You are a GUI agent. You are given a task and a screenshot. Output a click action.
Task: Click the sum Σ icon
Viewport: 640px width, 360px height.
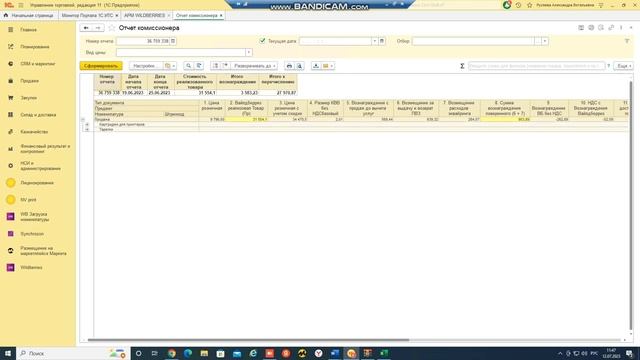click(462, 66)
